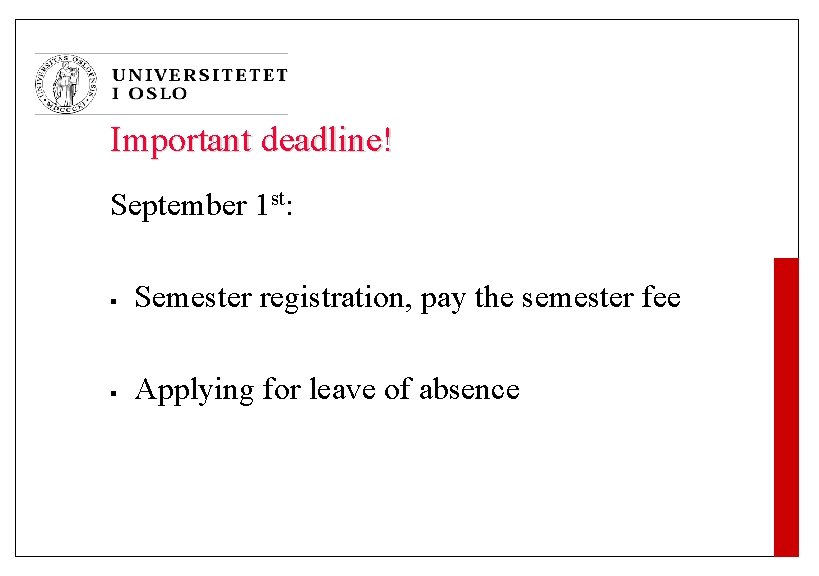The height and width of the screenshot is (576, 819).
Task: Click 'pay the semester fee' text
Action: [x=551, y=298]
